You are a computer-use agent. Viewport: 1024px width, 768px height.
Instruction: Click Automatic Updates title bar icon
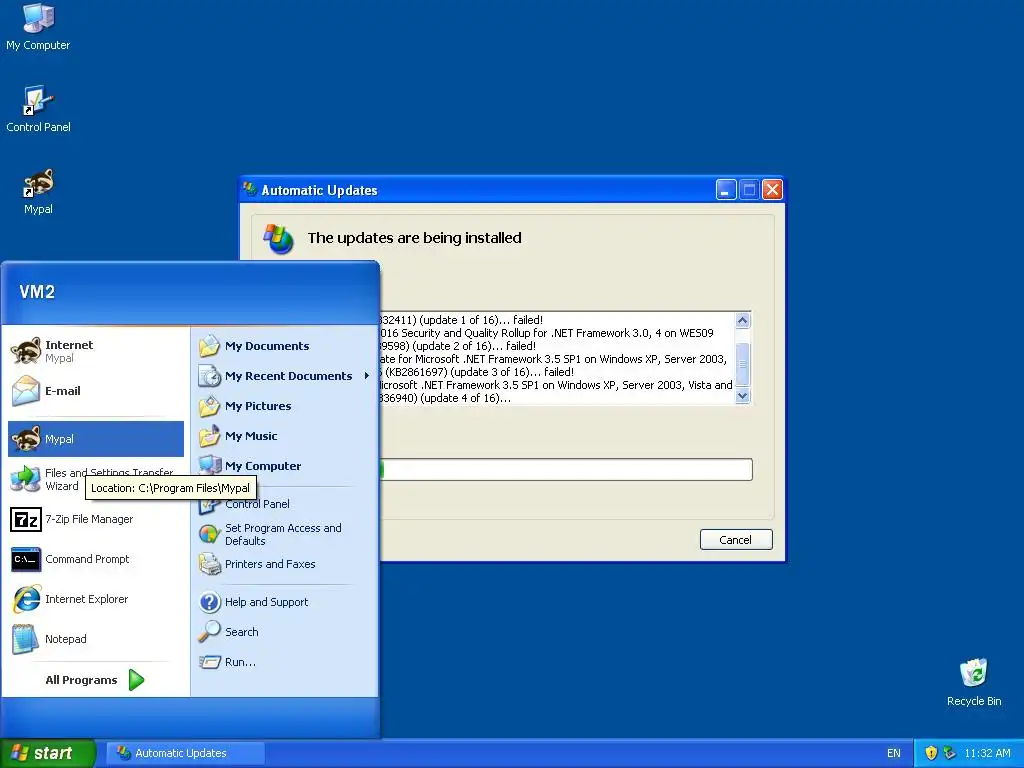pos(249,189)
